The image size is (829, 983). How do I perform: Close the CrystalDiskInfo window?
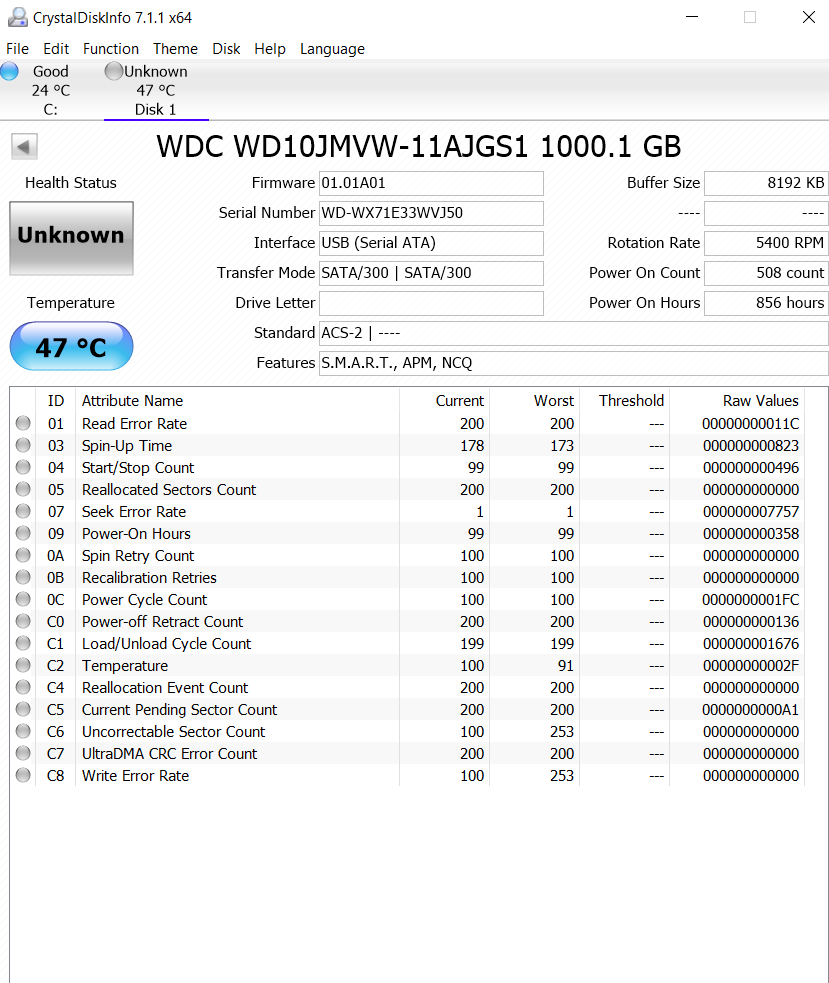pyautogui.click(x=809, y=17)
